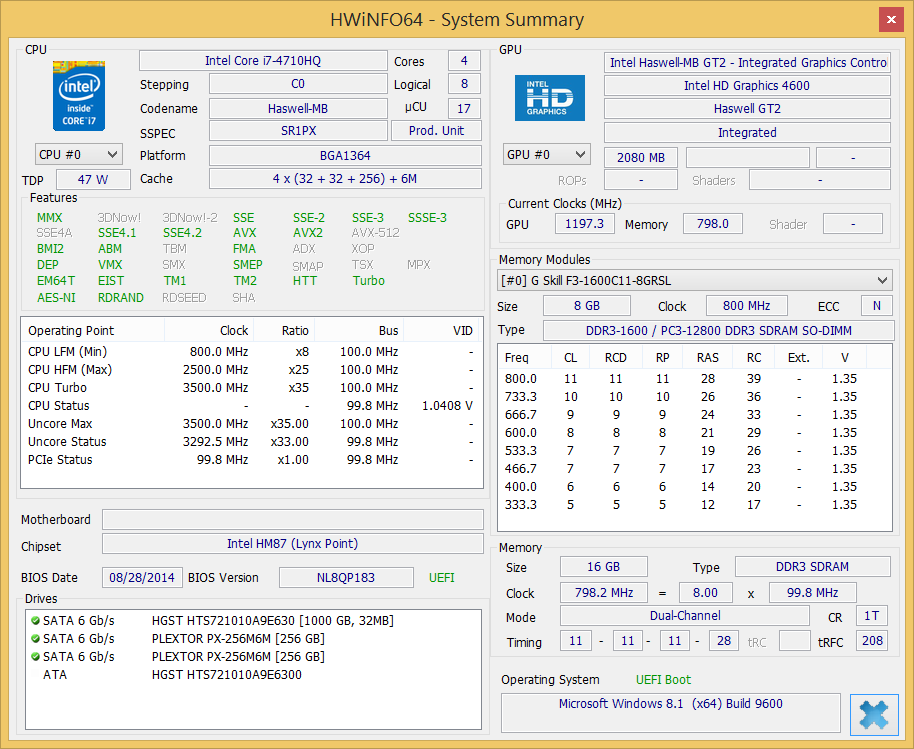Open the GPU #0 selector dropdown
914x749 pixels.
[546, 155]
